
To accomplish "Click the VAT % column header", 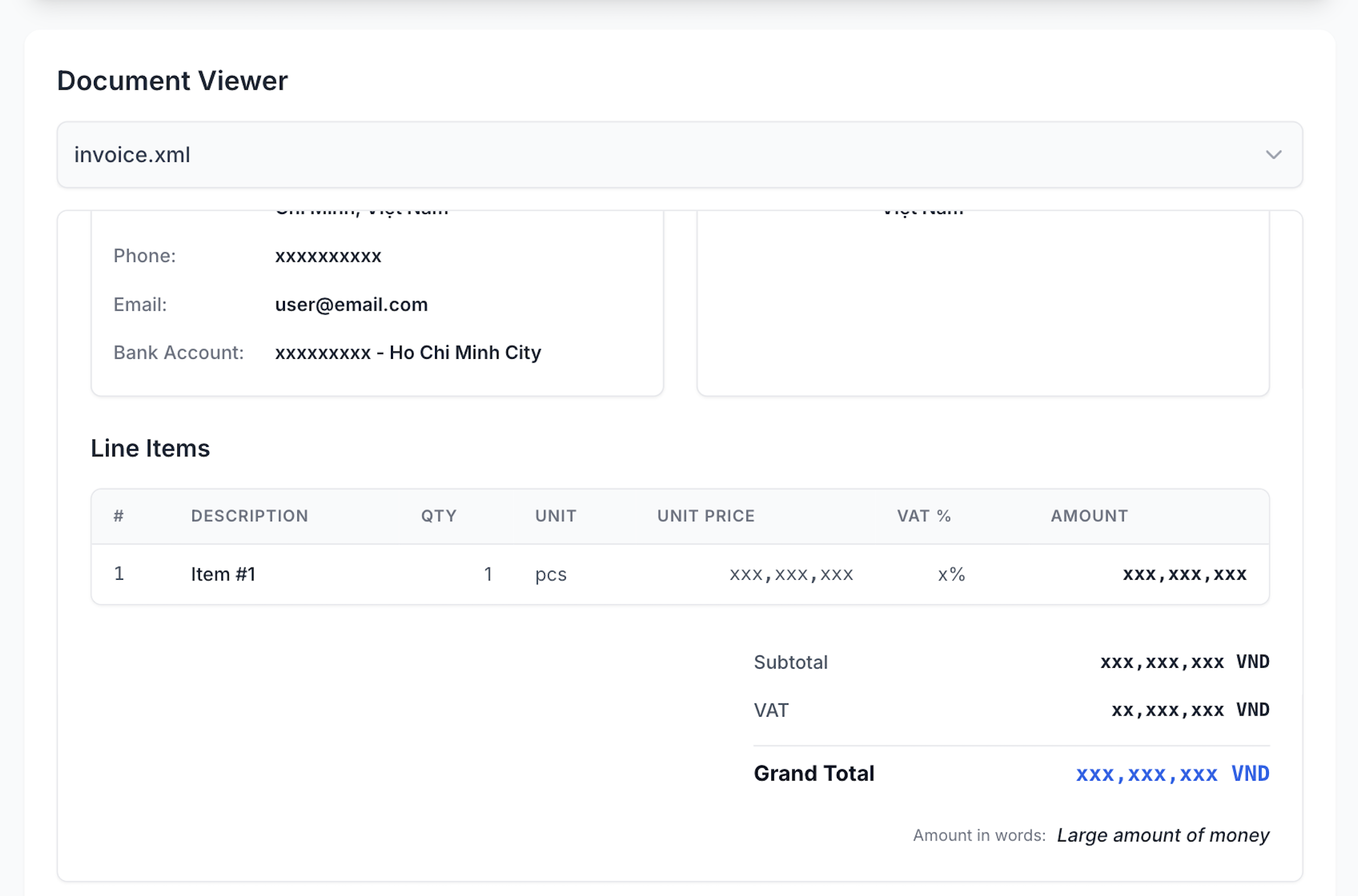I will [x=922, y=516].
